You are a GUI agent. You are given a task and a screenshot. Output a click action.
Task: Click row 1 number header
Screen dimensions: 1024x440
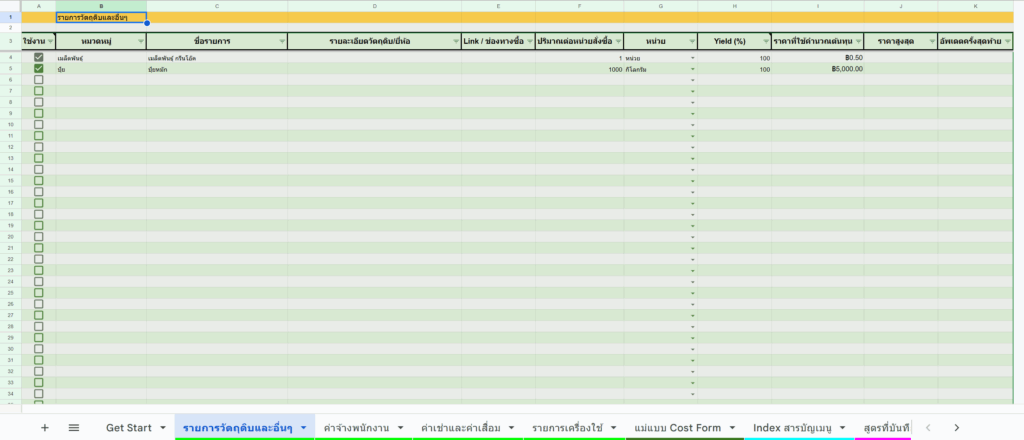(x=10, y=18)
